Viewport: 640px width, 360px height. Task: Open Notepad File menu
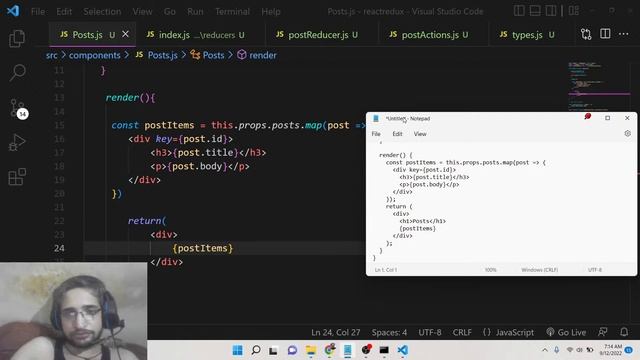coord(376,134)
